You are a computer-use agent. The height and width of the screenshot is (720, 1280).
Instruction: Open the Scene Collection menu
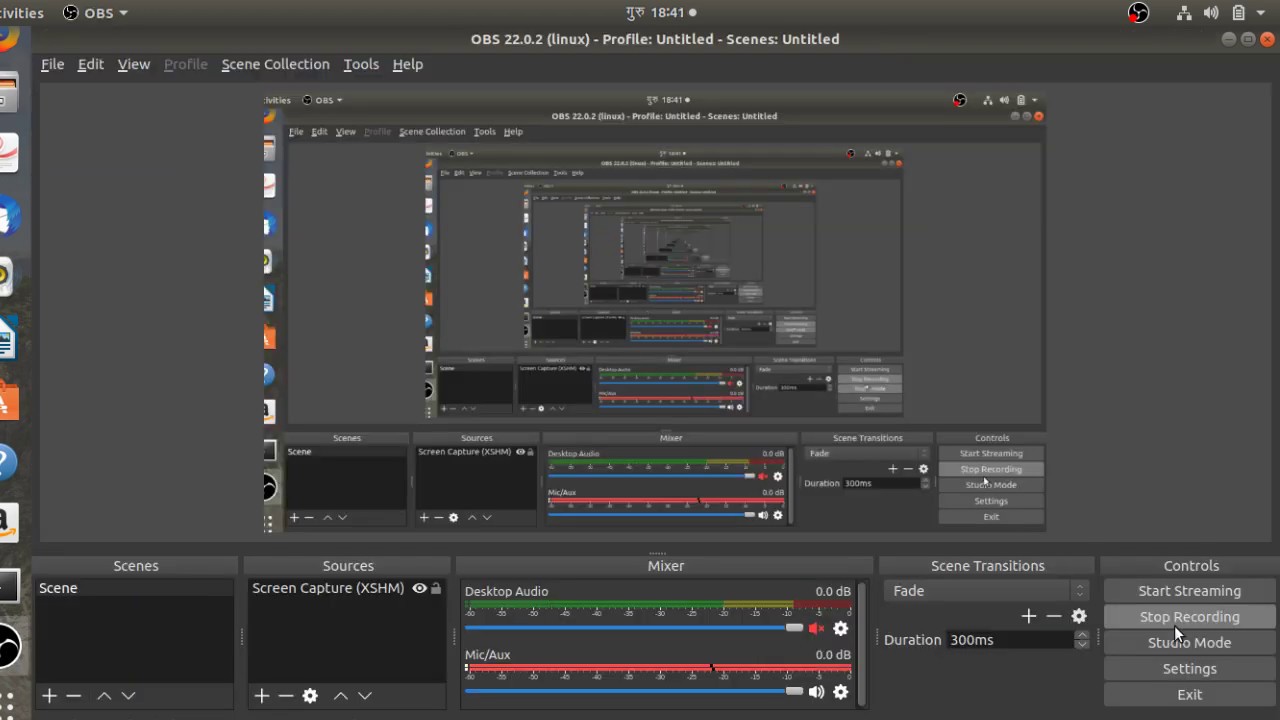coord(275,64)
